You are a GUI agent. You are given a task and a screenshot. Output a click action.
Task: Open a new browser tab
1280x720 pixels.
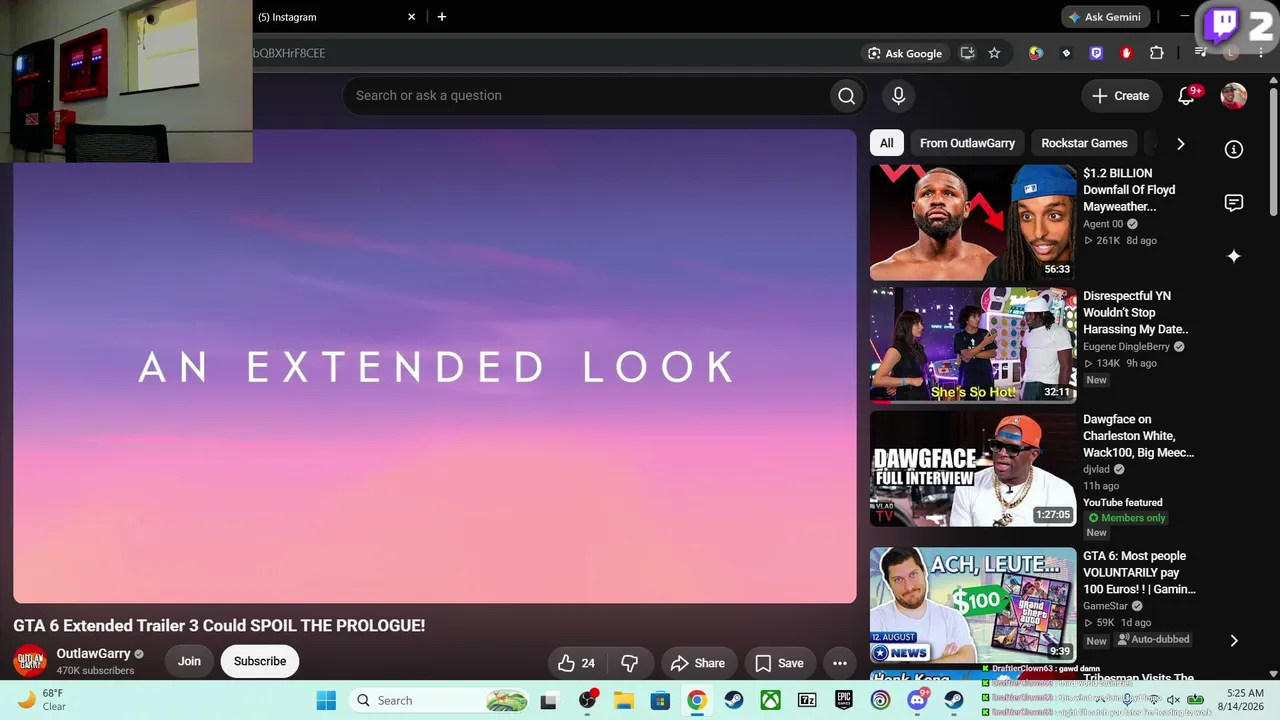point(442,17)
